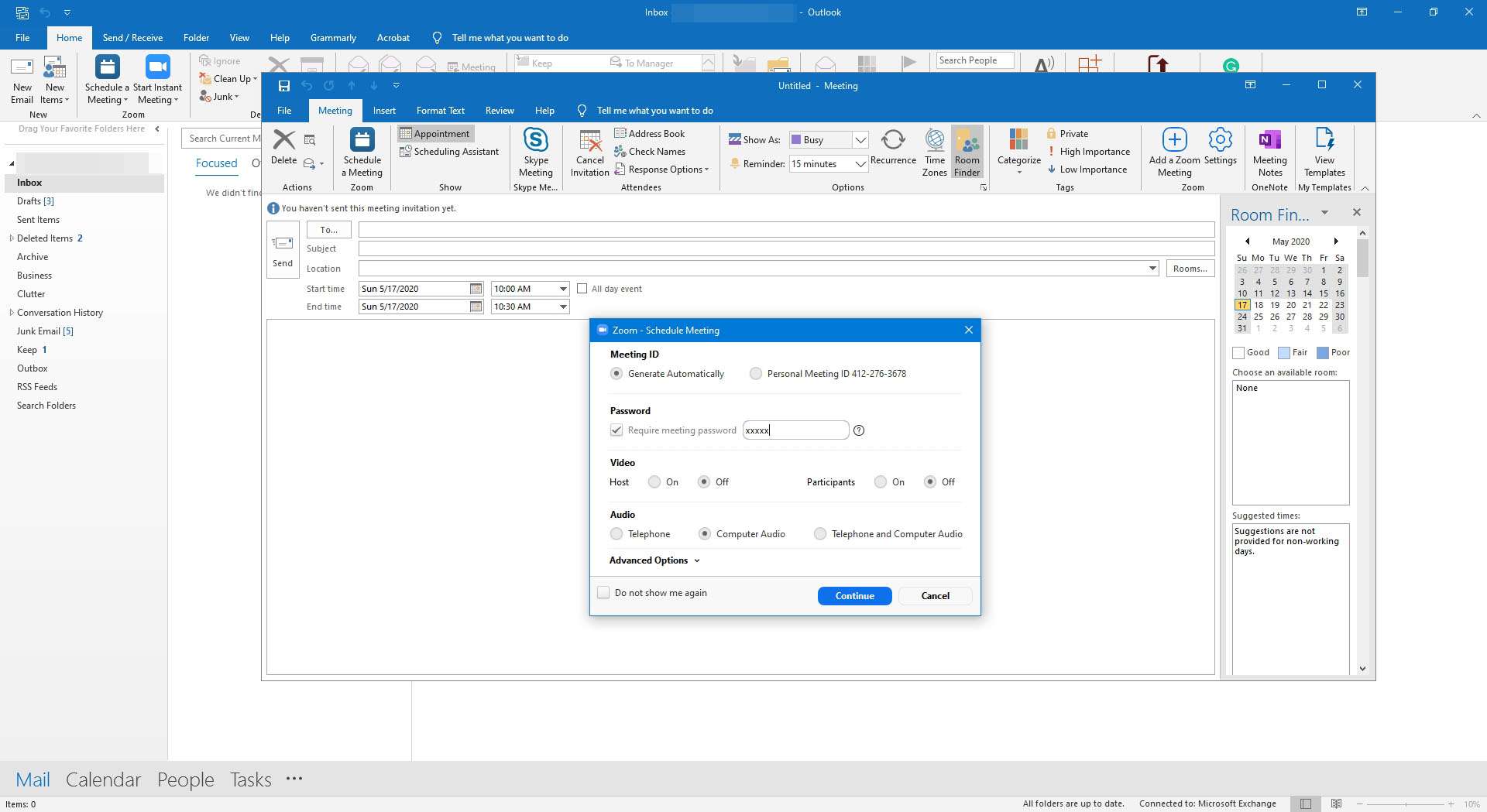Open the Categorize color menu

click(x=1018, y=151)
